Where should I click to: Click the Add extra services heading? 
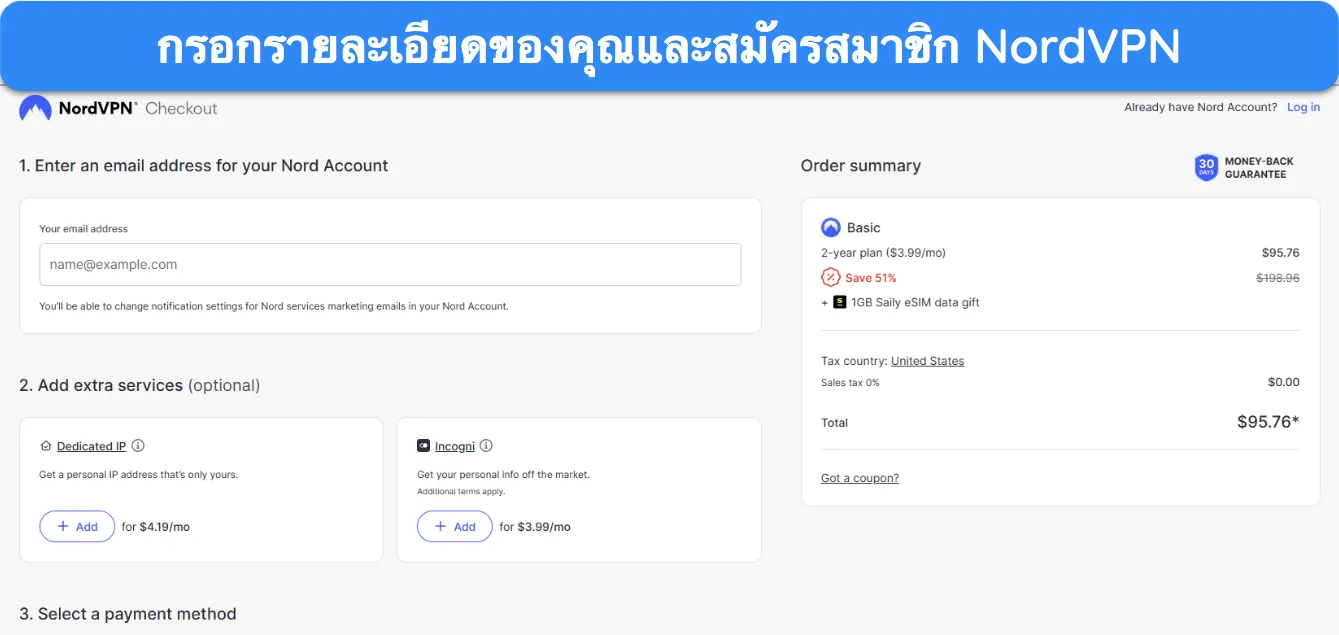pos(140,385)
